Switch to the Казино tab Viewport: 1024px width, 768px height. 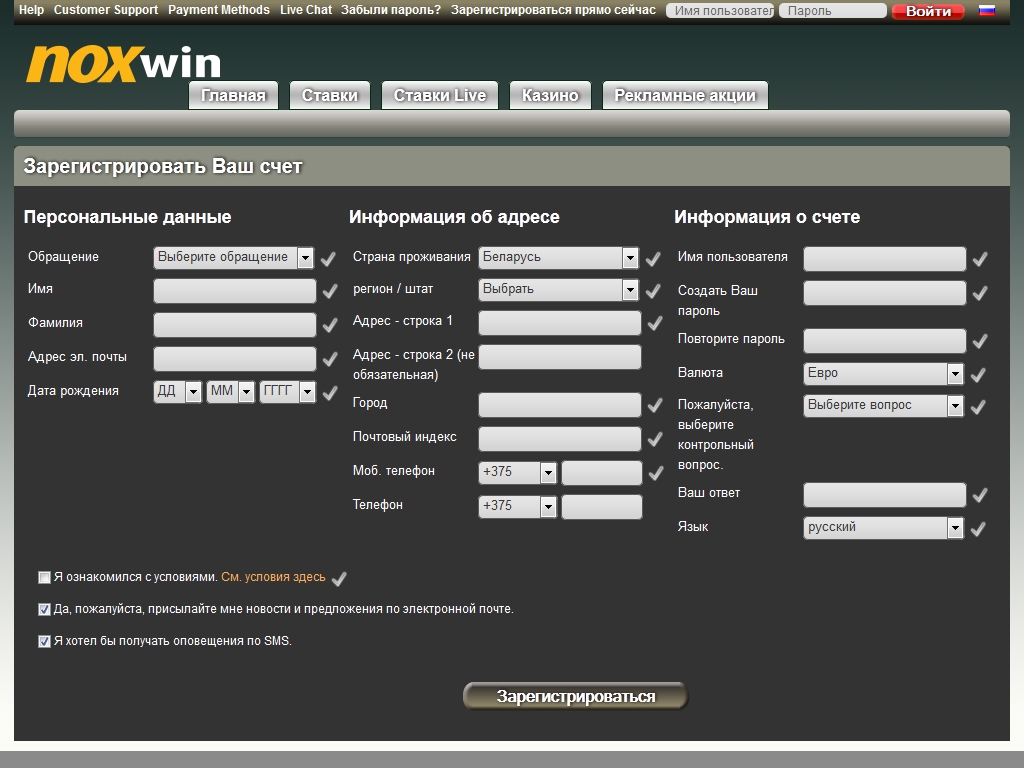(550, 96)
